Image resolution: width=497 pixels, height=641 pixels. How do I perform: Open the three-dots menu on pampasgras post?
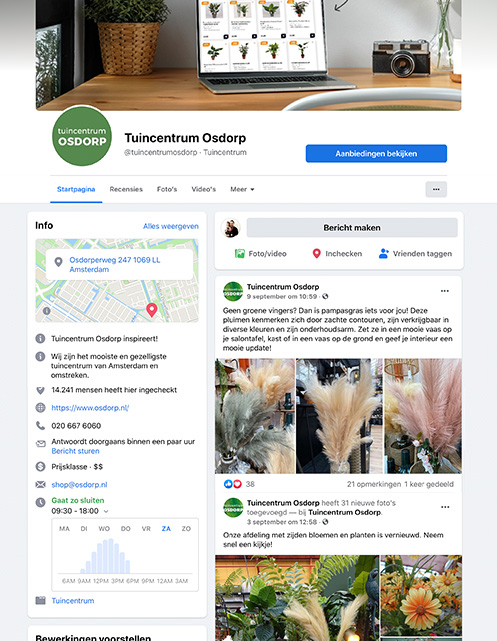point(445,291)
